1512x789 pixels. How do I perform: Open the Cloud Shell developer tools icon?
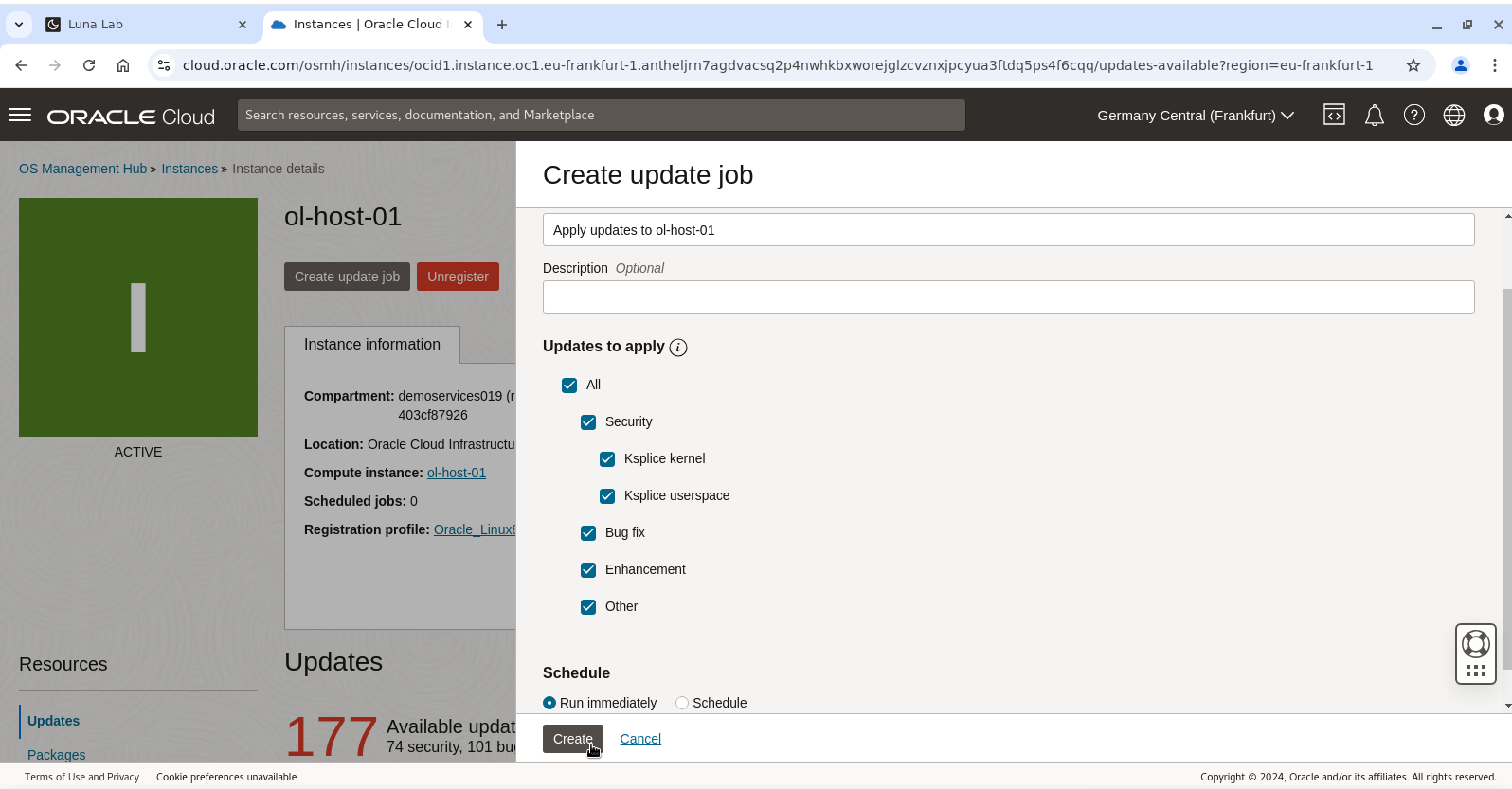click(1334, 115)
